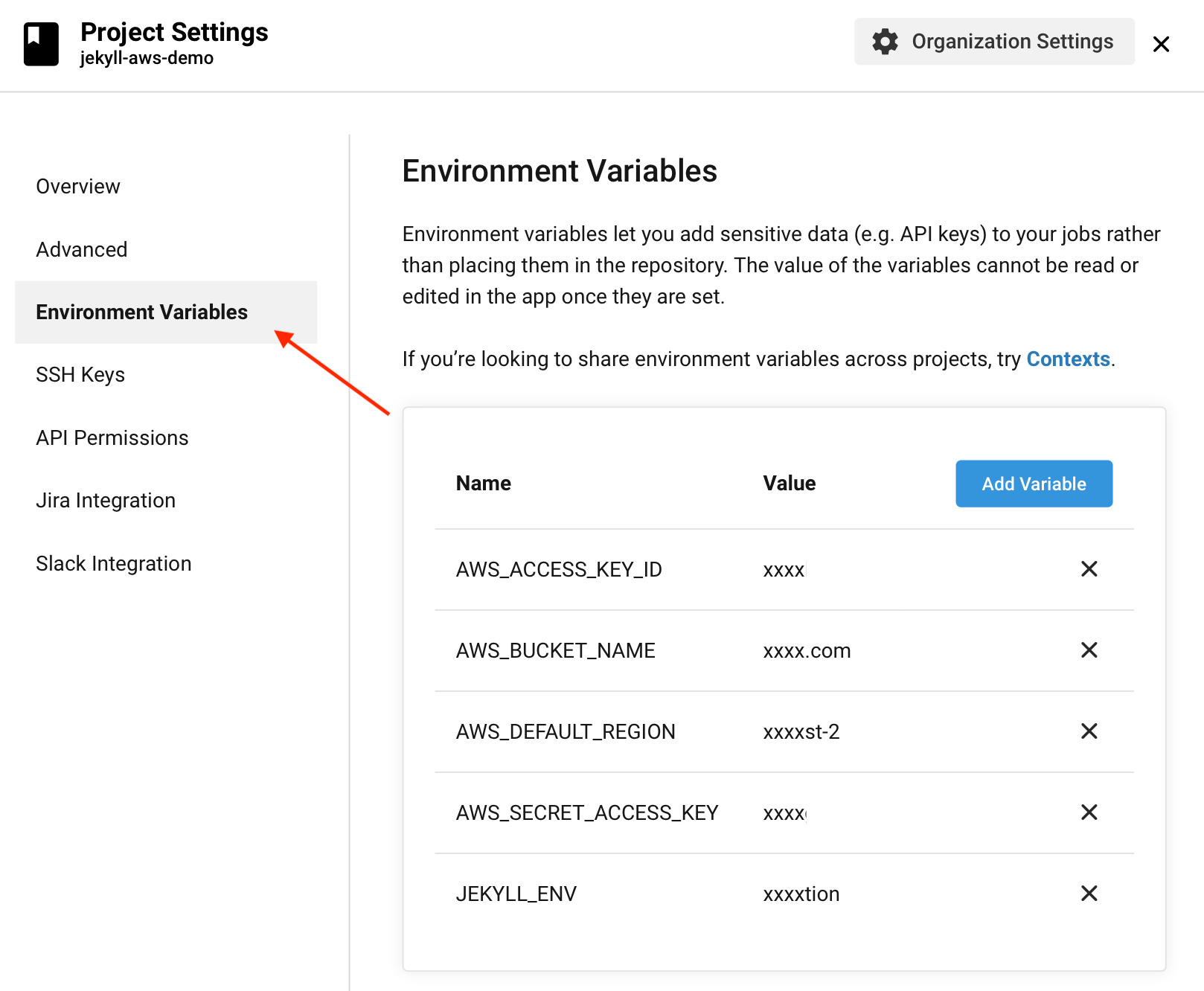Click the jekyll-aws-demo project name

pos(146,57)
